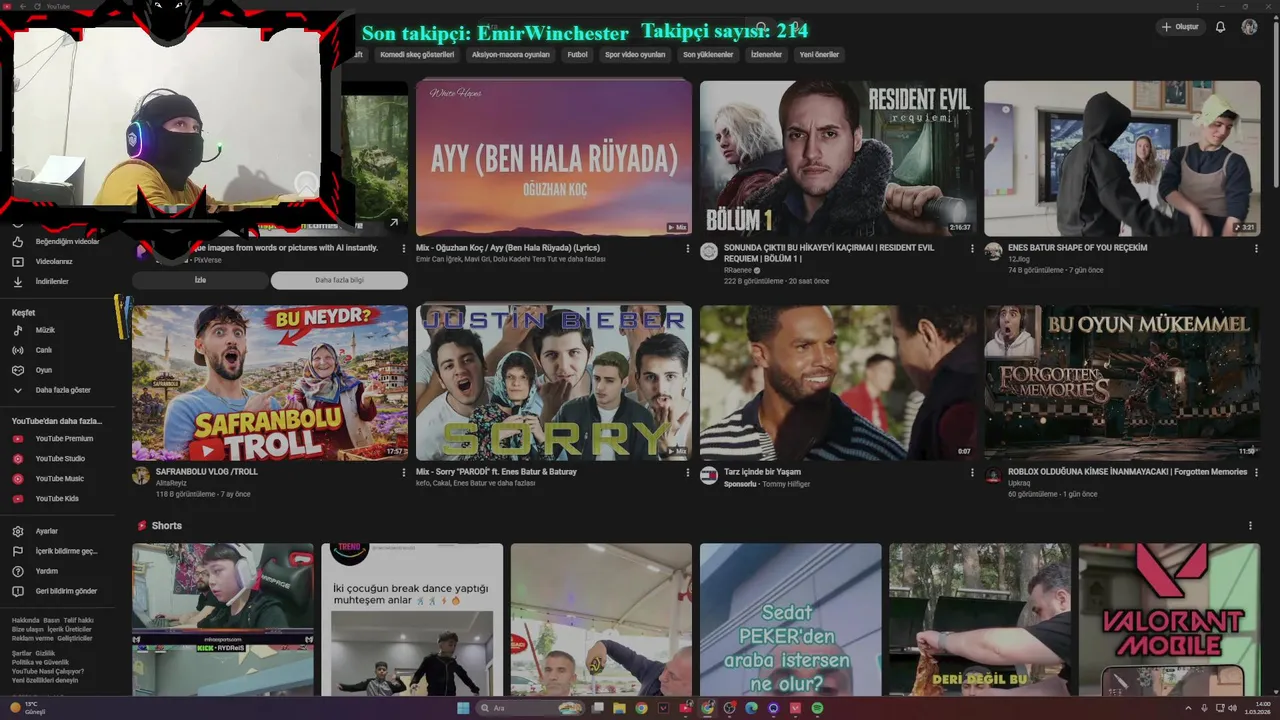Open YouTube Kids link
The height and width of the screenshot is (720, 1280).
coord(57,498)
